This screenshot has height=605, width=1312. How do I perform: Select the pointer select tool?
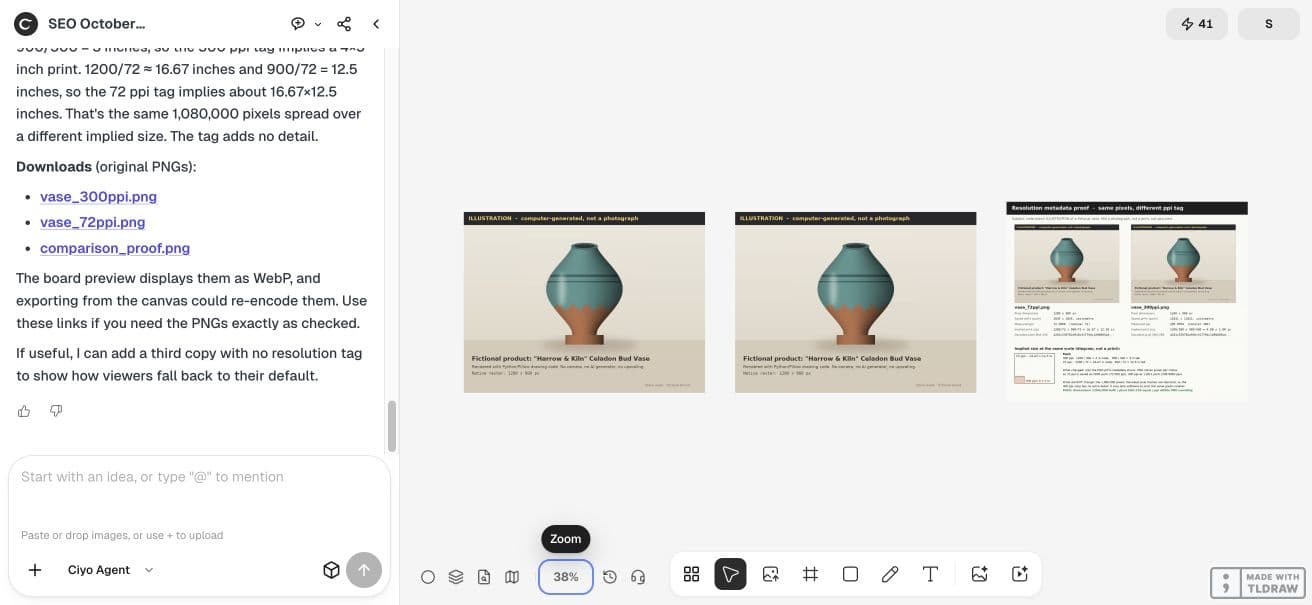pos(731,574)
